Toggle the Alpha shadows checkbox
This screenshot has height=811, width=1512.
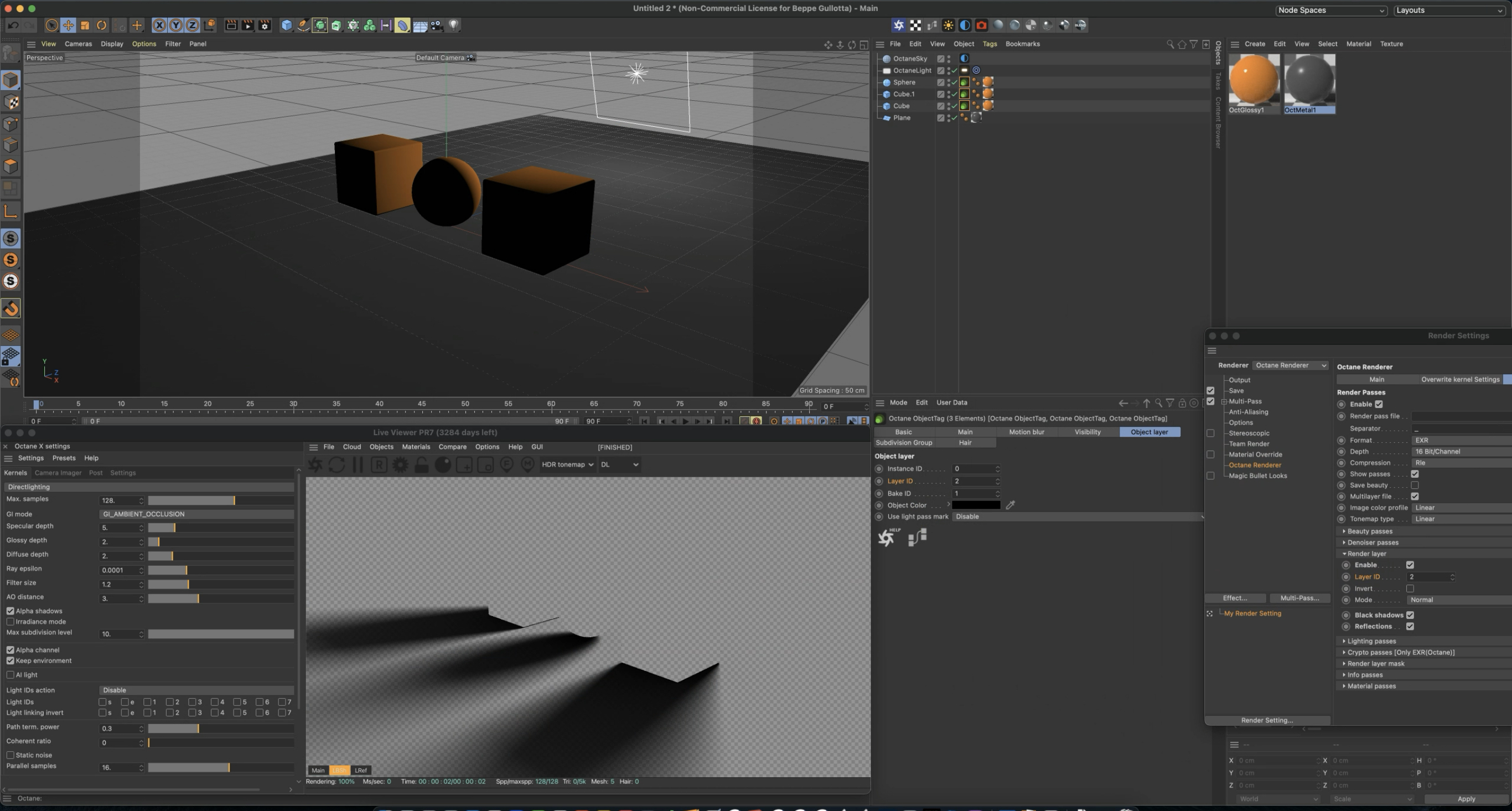point(11,611)
